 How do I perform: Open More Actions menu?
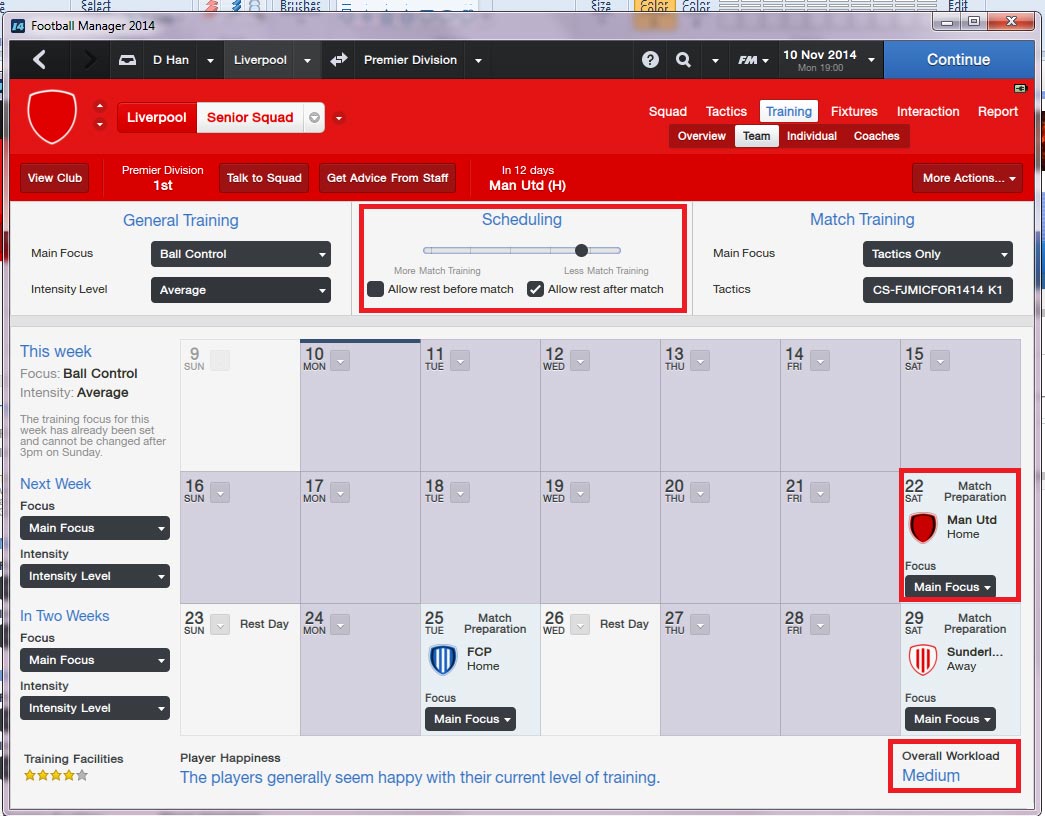968,178
